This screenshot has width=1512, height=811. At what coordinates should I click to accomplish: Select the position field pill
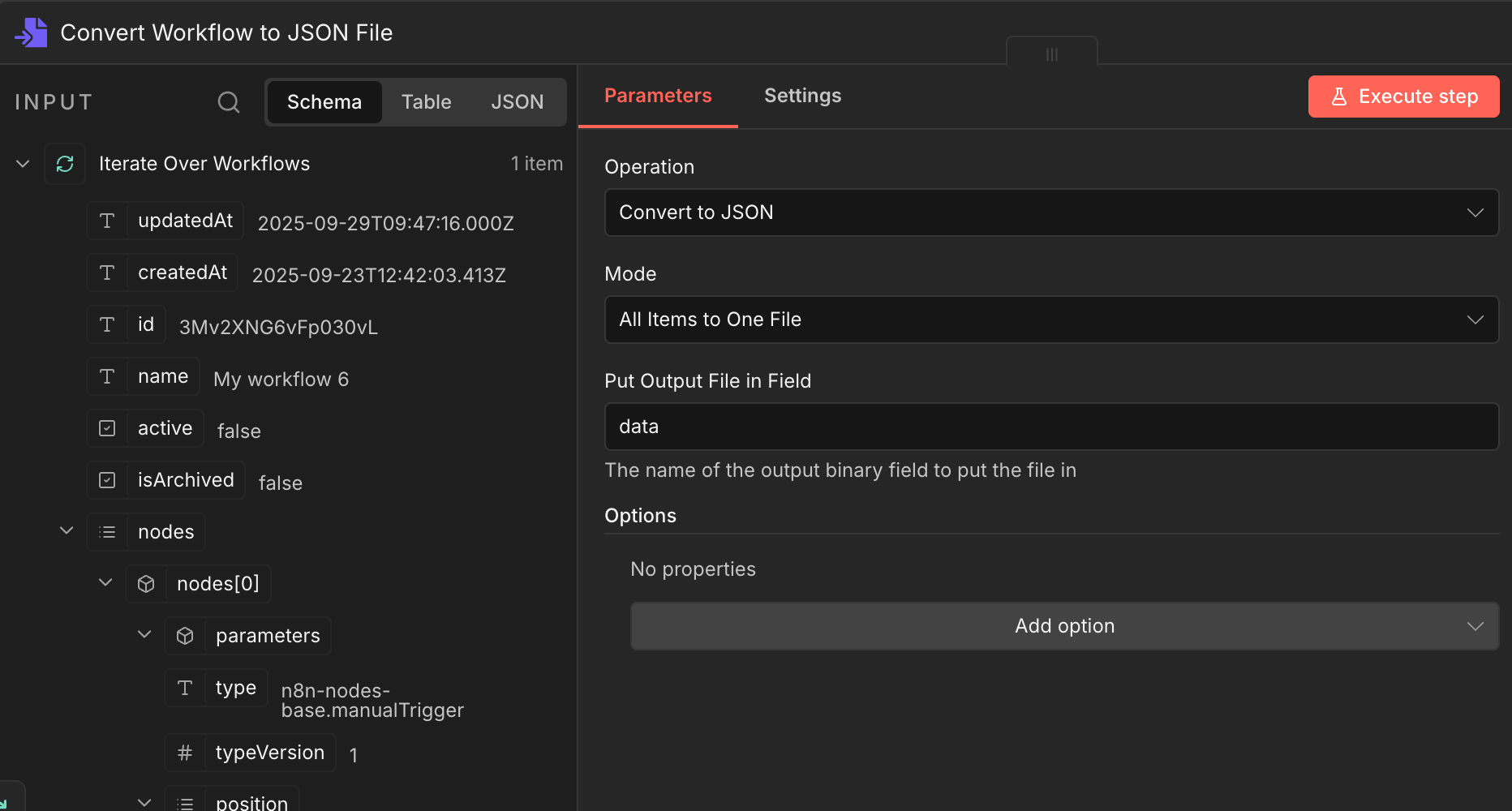[x=232, y=798]
